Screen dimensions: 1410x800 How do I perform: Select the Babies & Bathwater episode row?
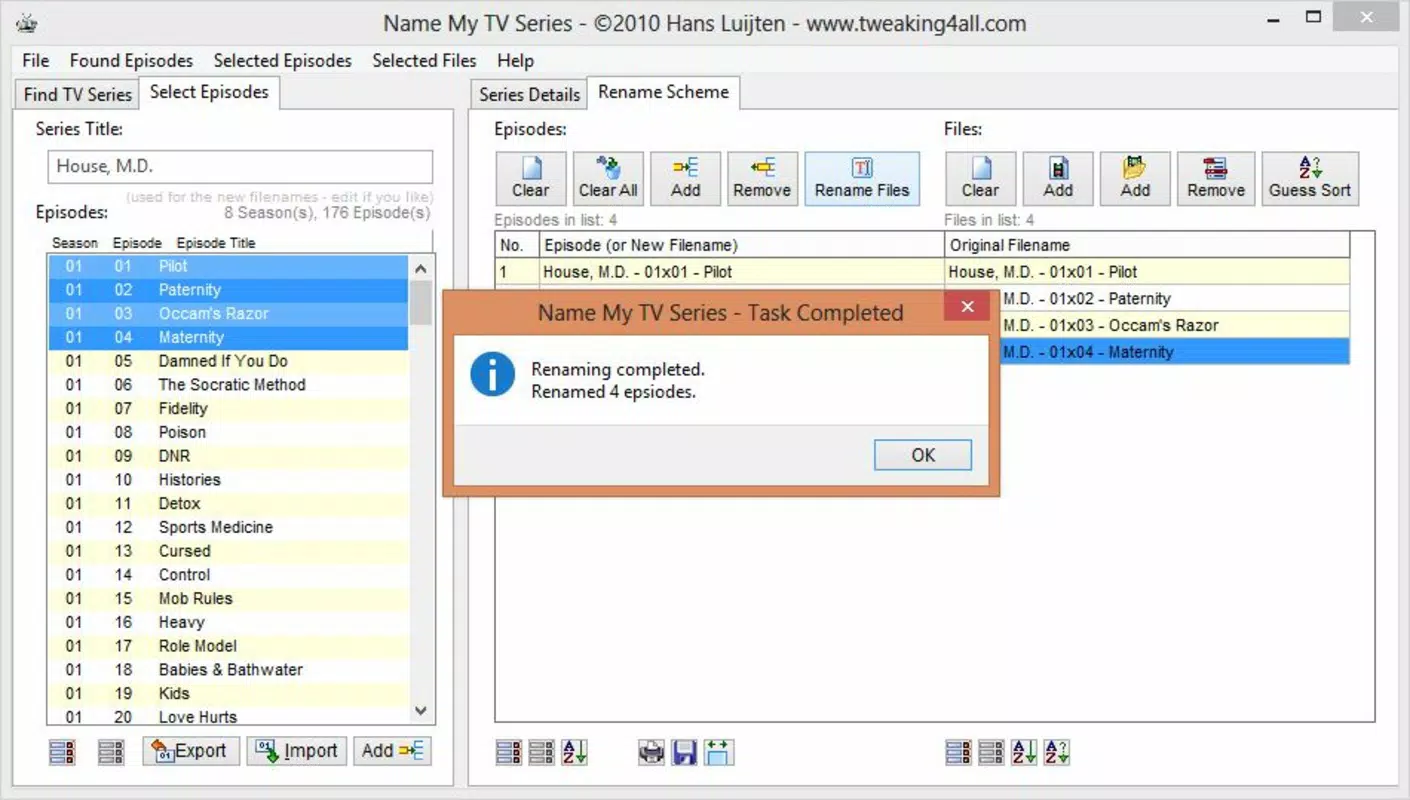tap(228, 670)
